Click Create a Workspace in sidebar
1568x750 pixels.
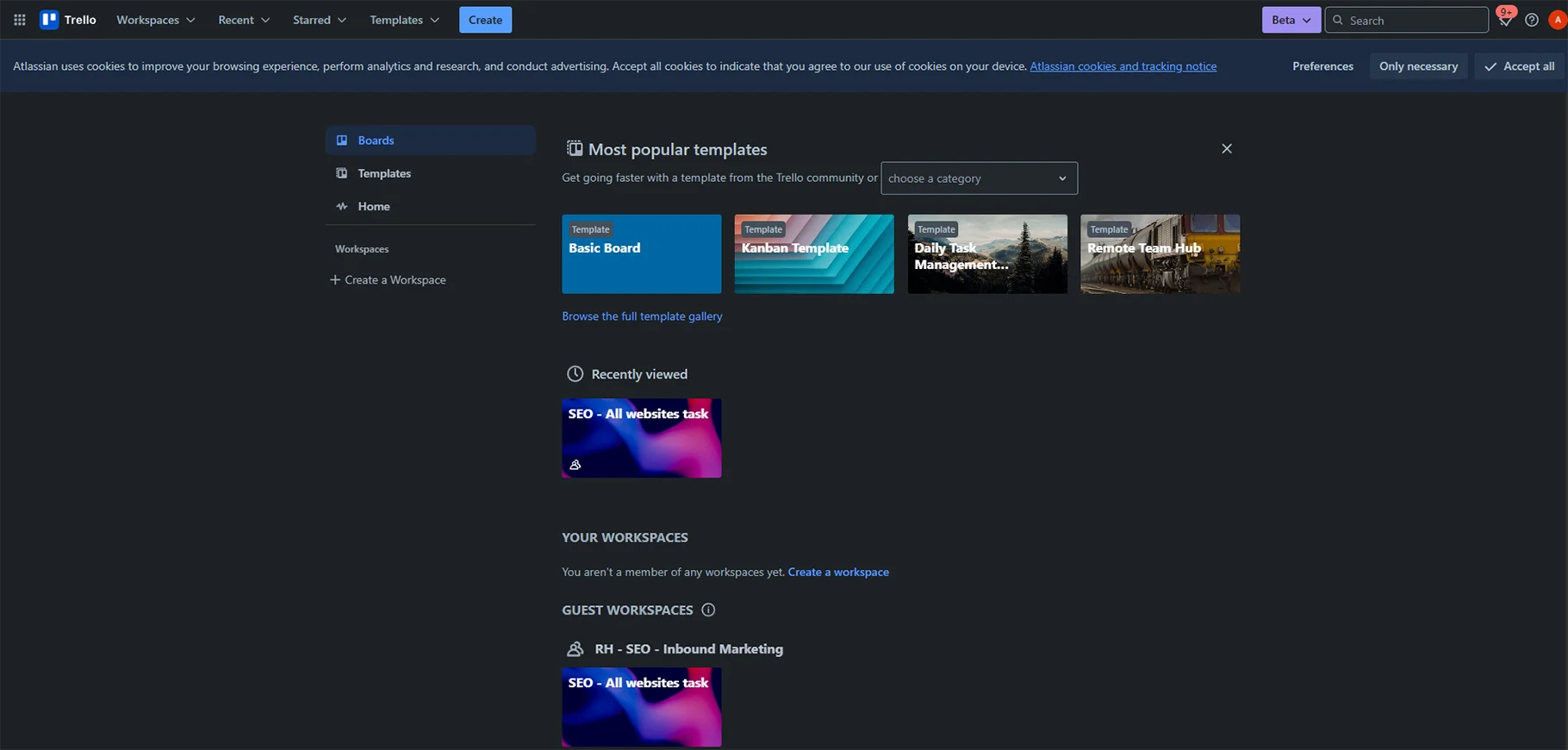coord(388,280)
